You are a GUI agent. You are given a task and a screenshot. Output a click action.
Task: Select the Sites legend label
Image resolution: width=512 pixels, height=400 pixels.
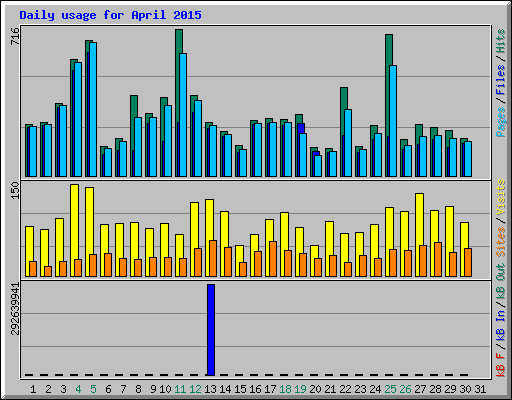(x=500, y=242)
